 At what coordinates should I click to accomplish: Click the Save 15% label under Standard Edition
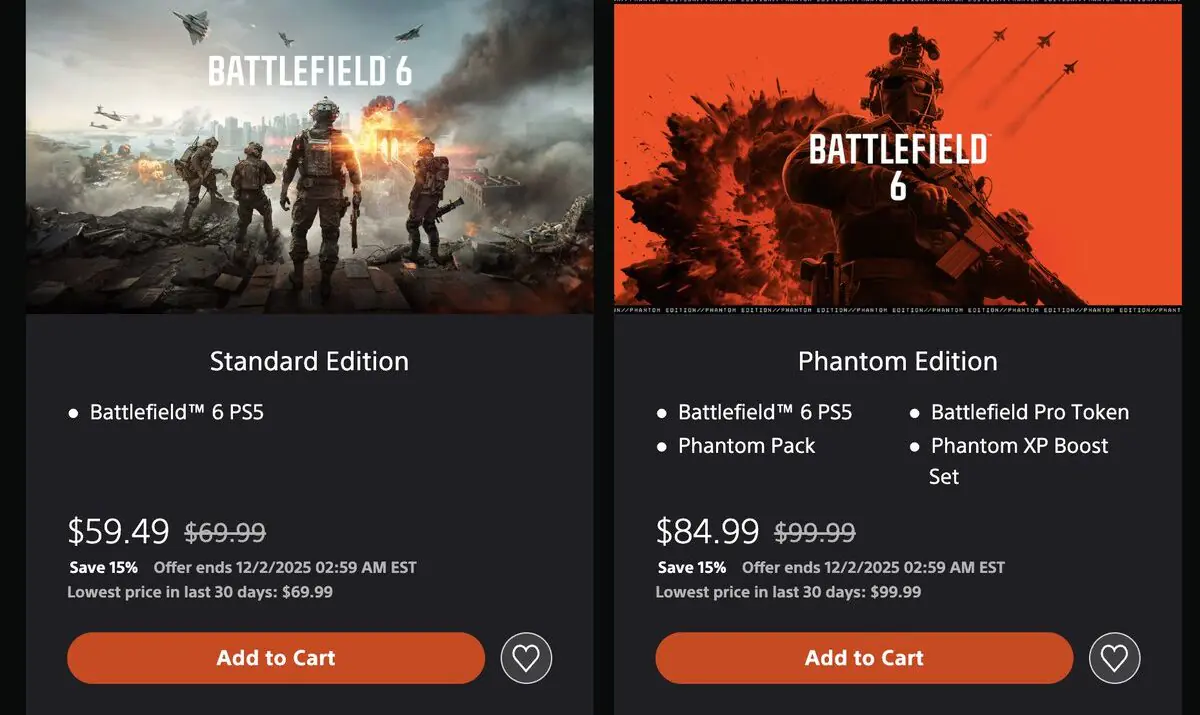coord(104,567)
